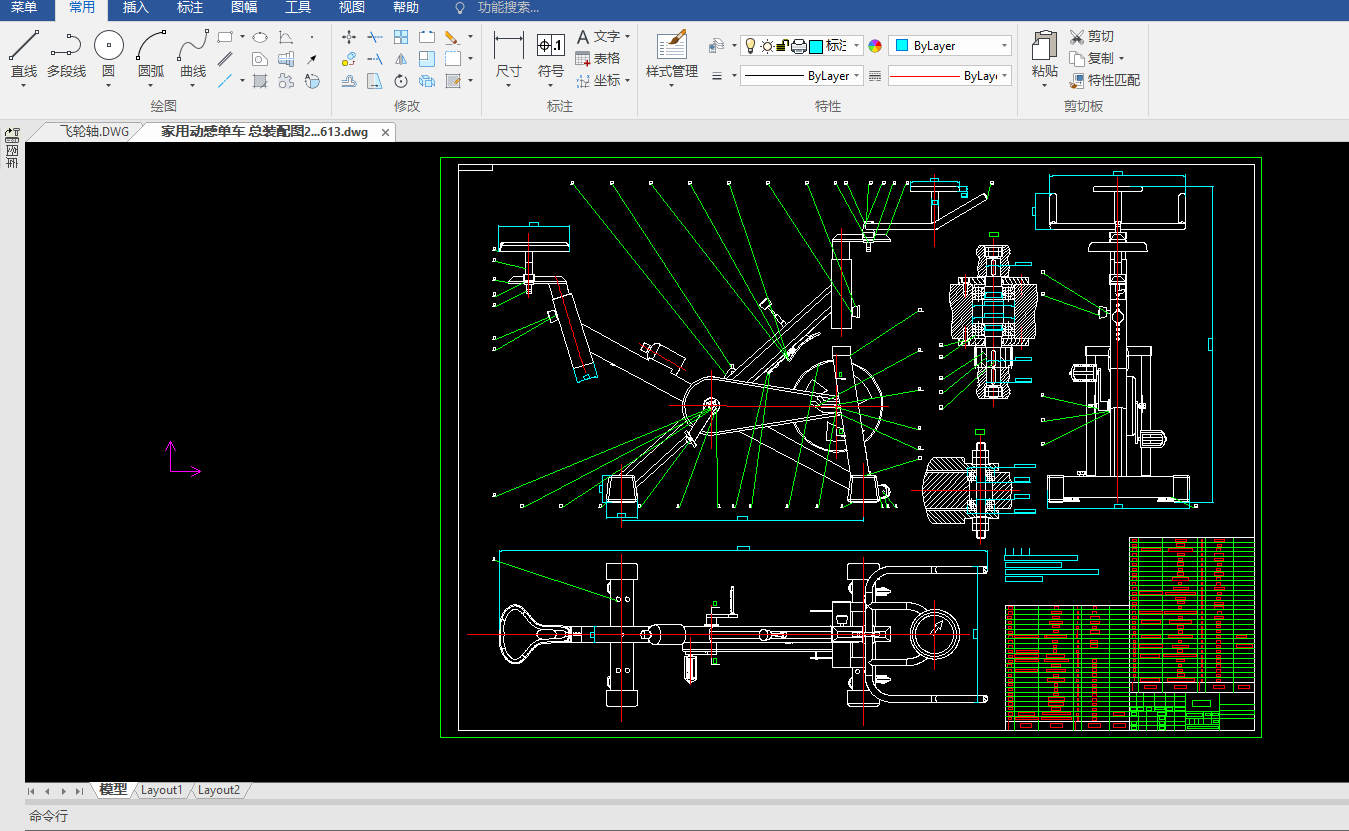Switch to the 插入 (Insert) ribbon tab

tap(135, 8)
